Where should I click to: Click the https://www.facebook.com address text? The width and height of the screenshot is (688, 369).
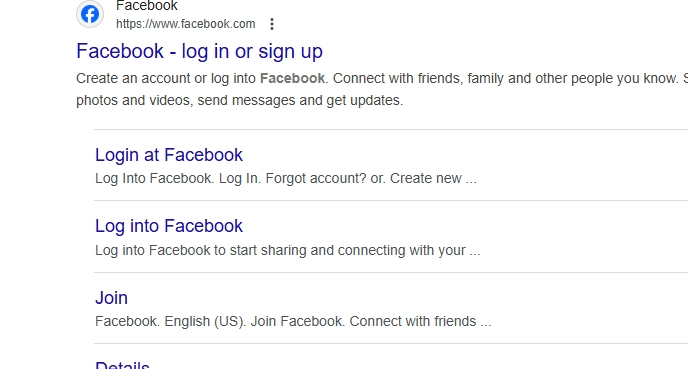point(186,24)
